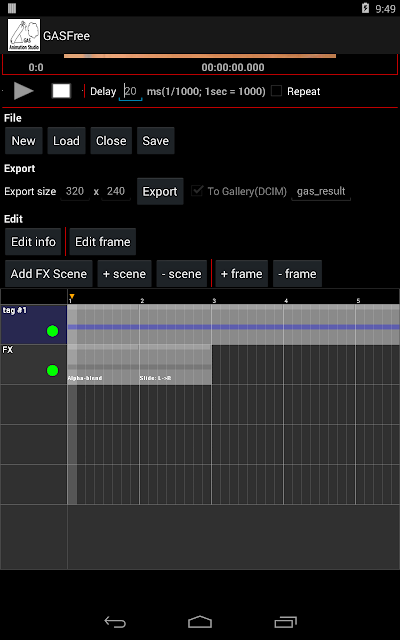This screenshot has height=640, width=400.
Task: Stop playback with the white square button
Action: [61, 91]
